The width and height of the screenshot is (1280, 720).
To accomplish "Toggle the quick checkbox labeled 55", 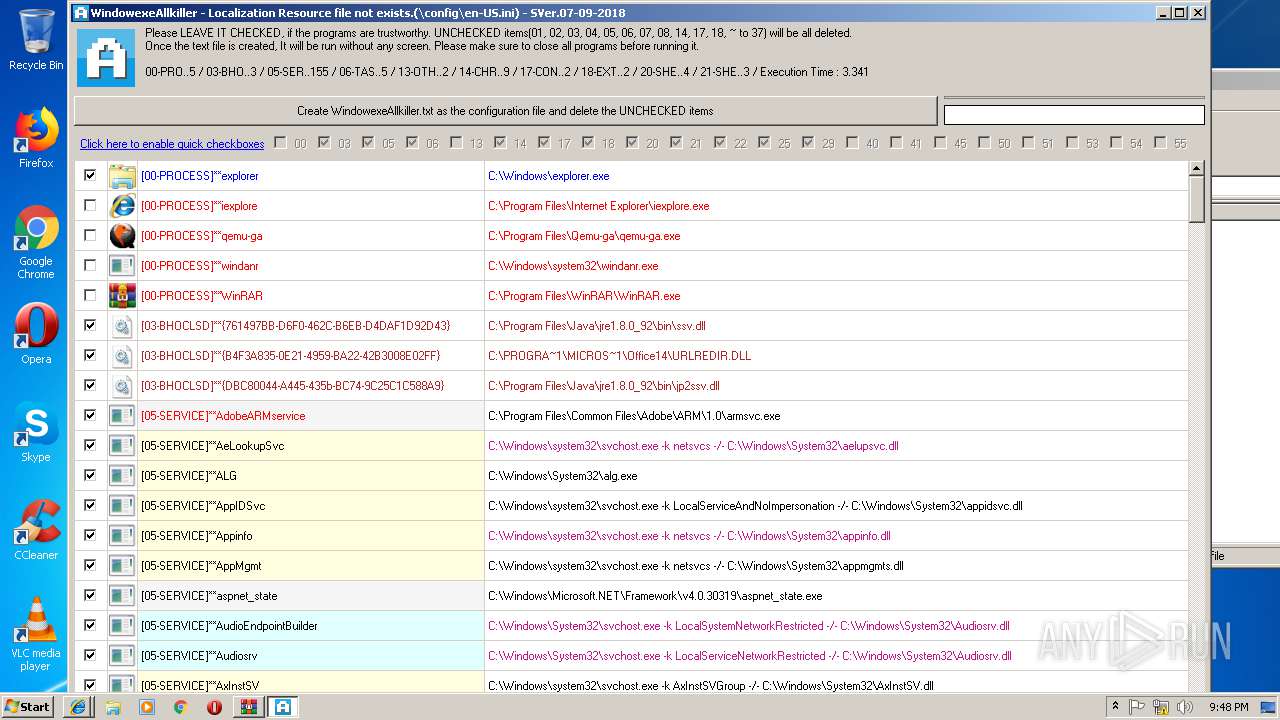I will 1160,143.
